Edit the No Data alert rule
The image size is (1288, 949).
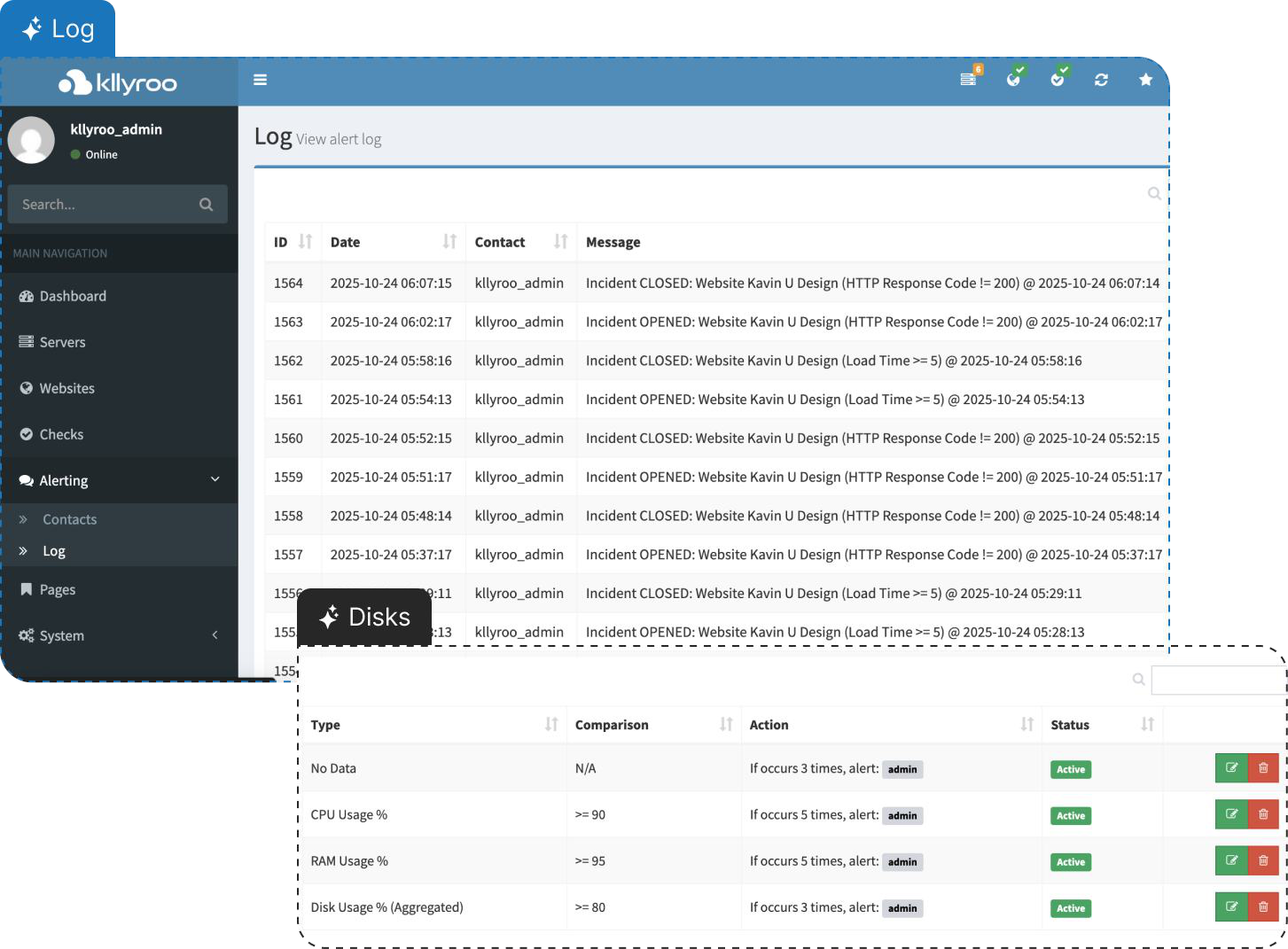(1231, 768)
